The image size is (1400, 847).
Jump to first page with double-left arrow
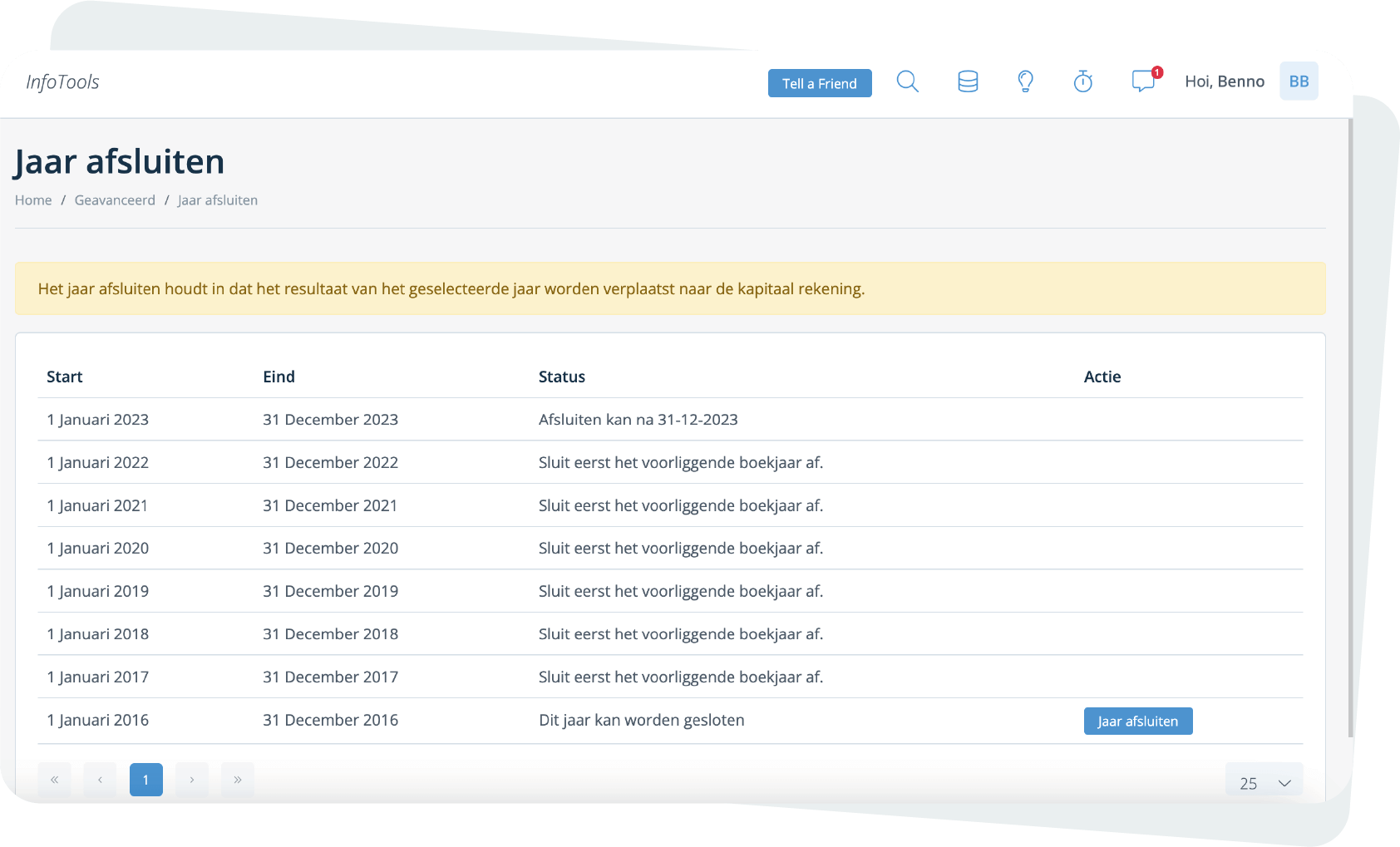55,780
